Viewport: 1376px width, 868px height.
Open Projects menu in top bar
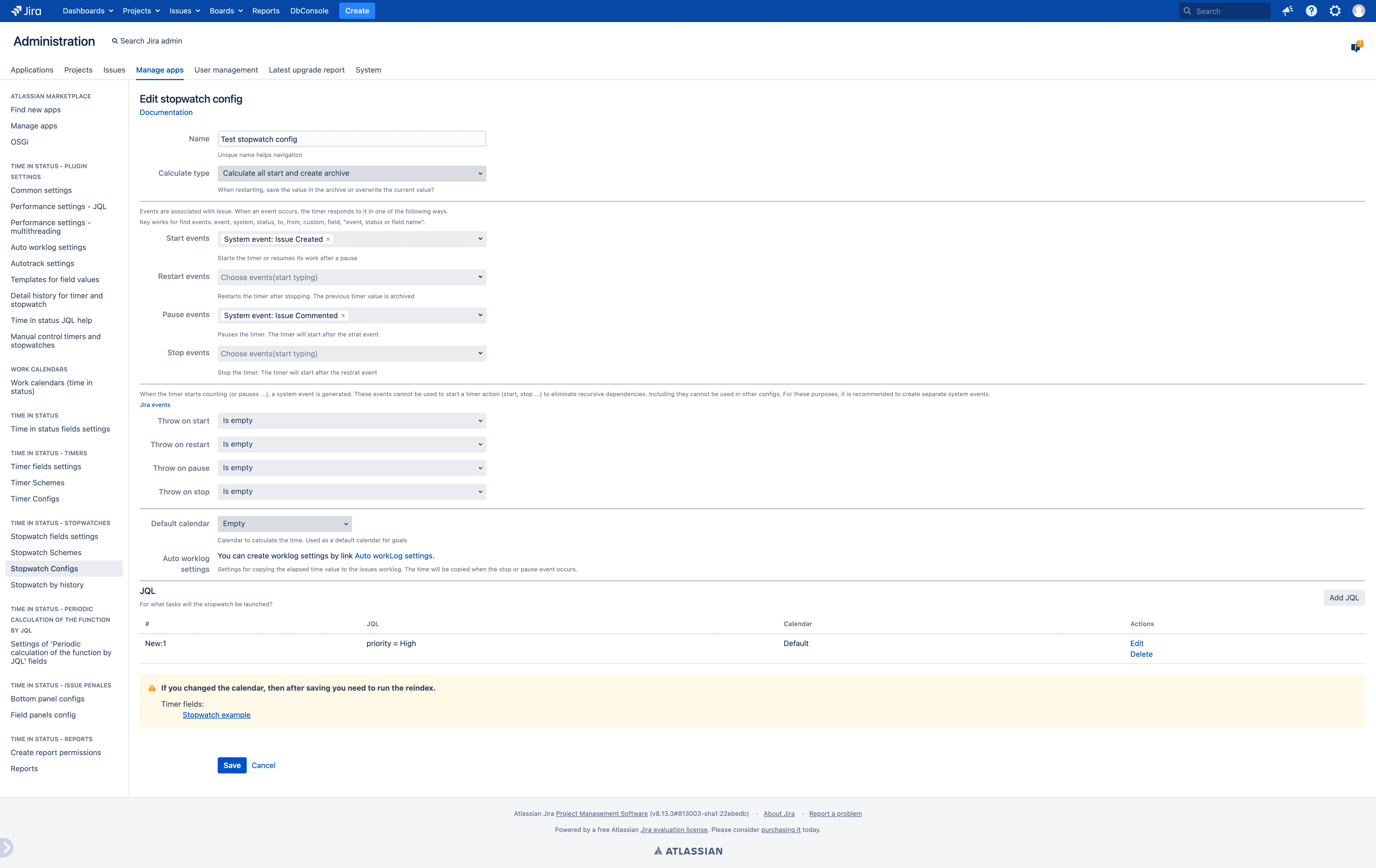pyautogui.click(x=141, y=11)
